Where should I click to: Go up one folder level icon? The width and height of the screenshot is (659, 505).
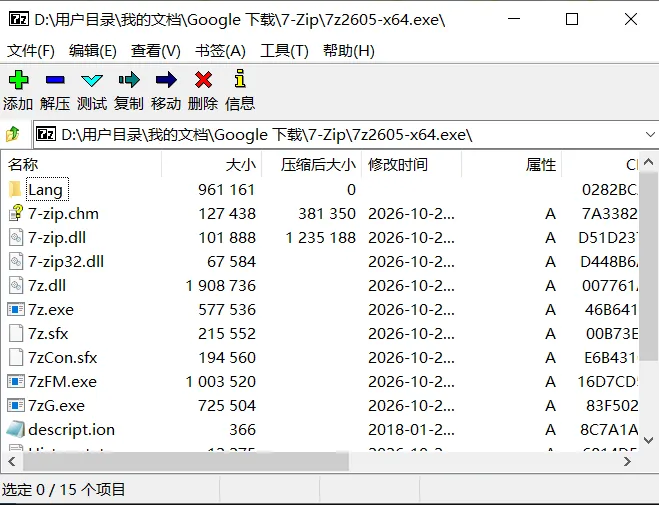(13, 134)
